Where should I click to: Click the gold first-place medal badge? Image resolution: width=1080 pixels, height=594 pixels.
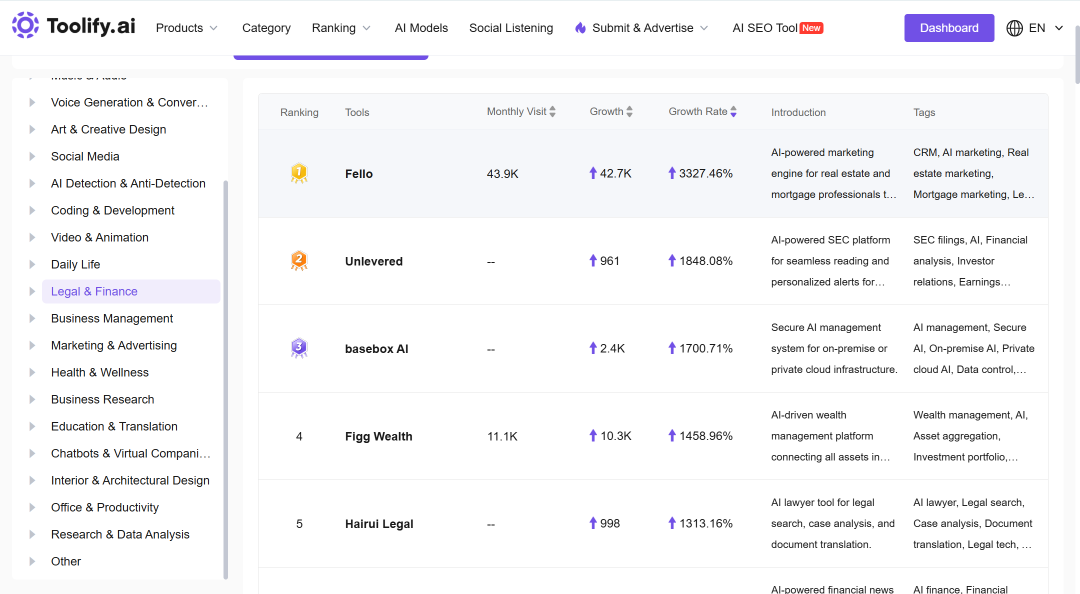(x=299, y=173)
